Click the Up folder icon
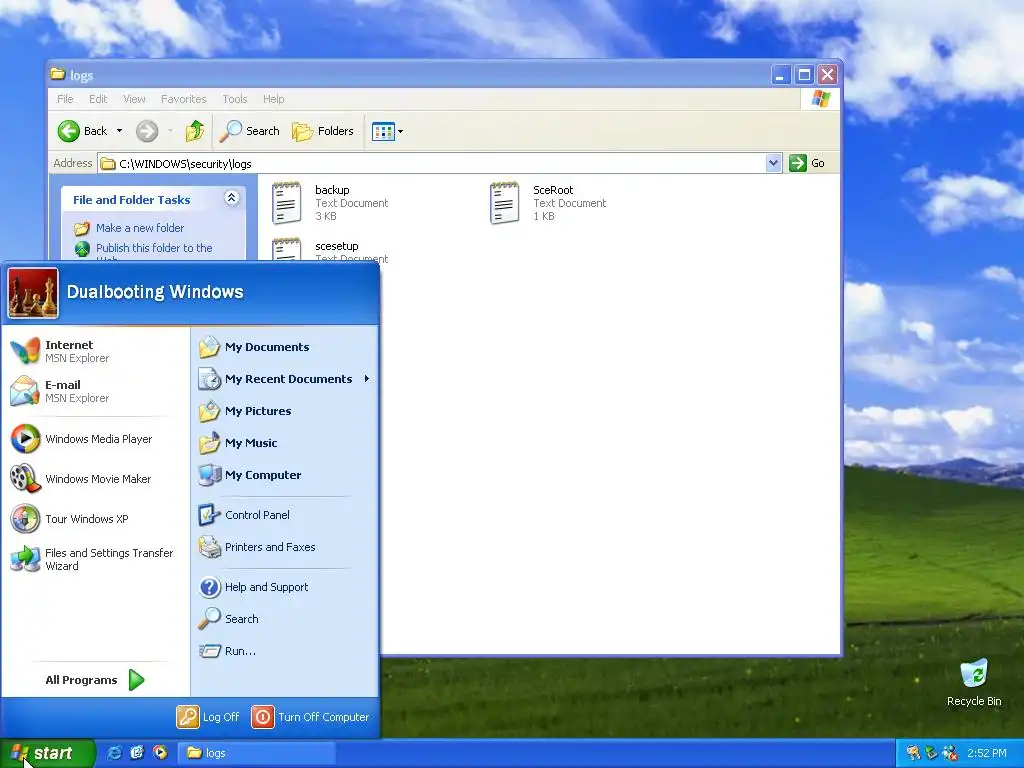The height and width of the screenshot is (768, 1024). 195,131
